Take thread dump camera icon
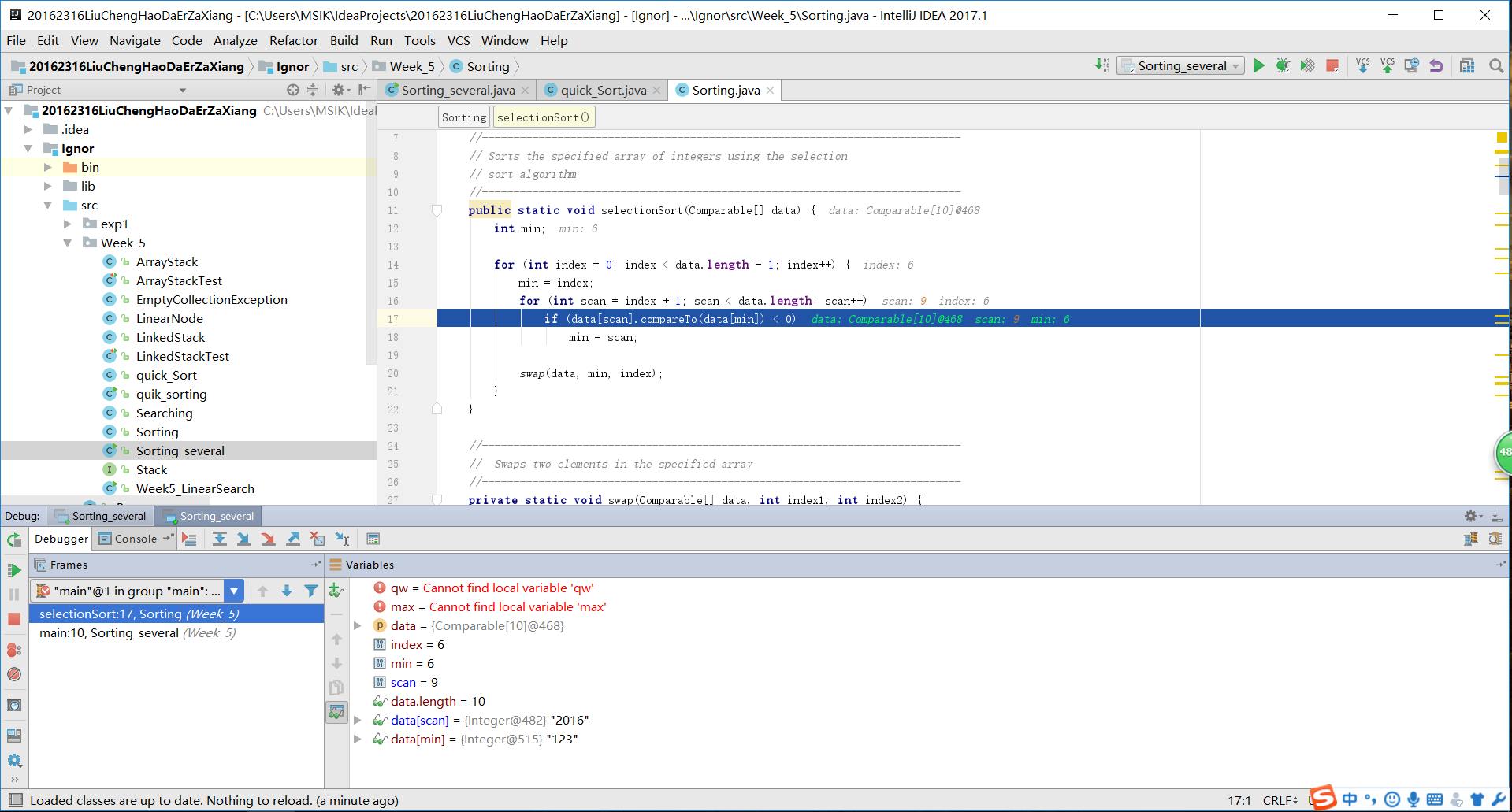Viewport: 1512px width, 812px height. (x=14, y=705)
